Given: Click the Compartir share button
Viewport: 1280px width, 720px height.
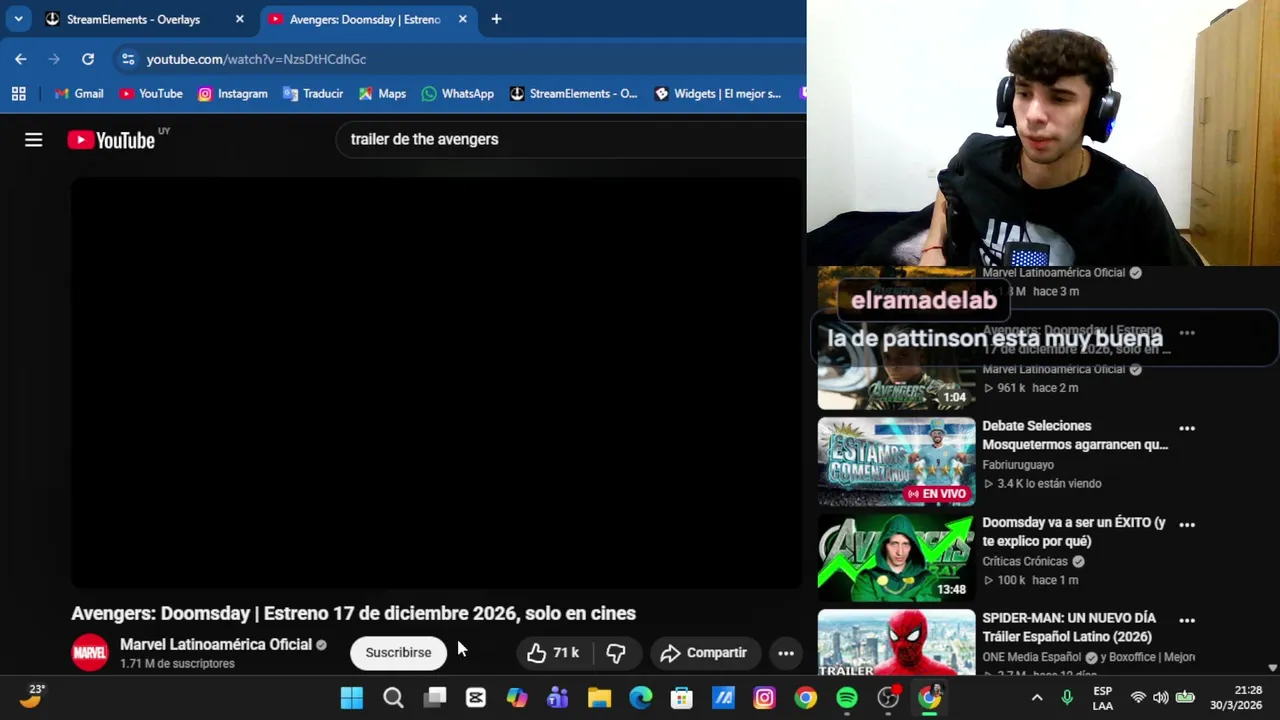Looking at the screenshot, I should tap(704, 653).
